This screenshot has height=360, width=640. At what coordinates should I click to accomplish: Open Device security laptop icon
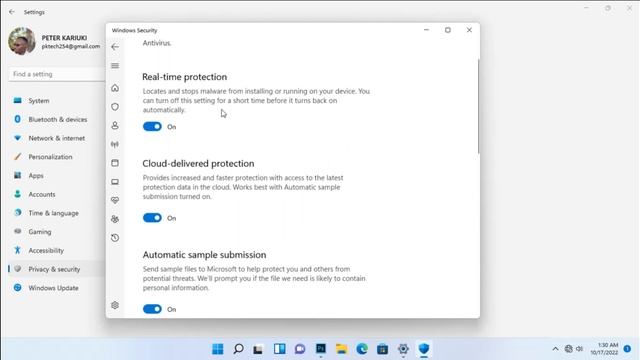click(115, 182)
